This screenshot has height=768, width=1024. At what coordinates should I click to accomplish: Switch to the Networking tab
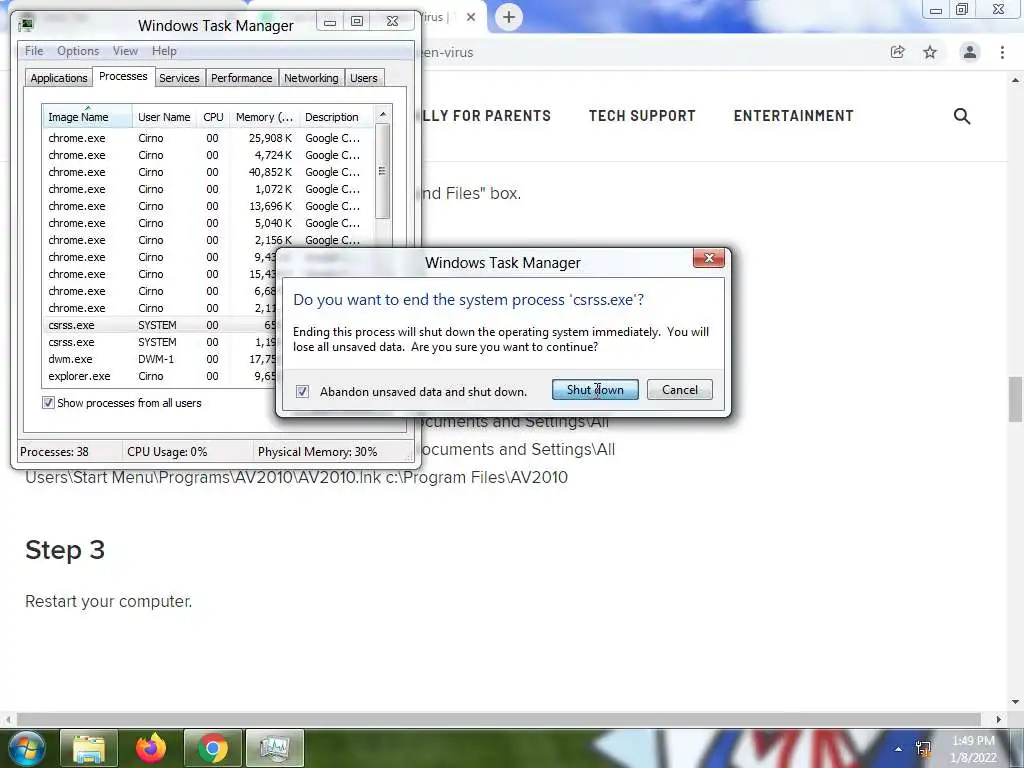pos(311,78)
